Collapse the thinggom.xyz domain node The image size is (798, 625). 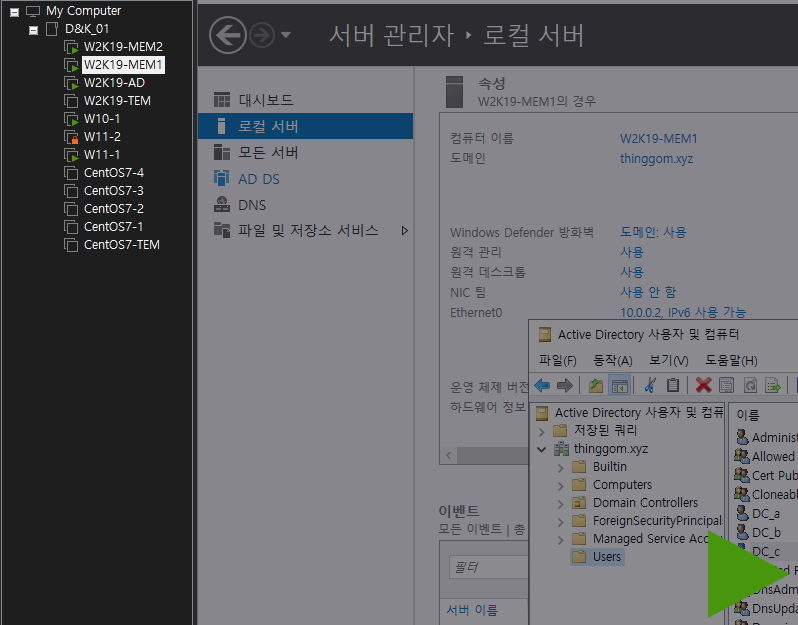(542, 449)
